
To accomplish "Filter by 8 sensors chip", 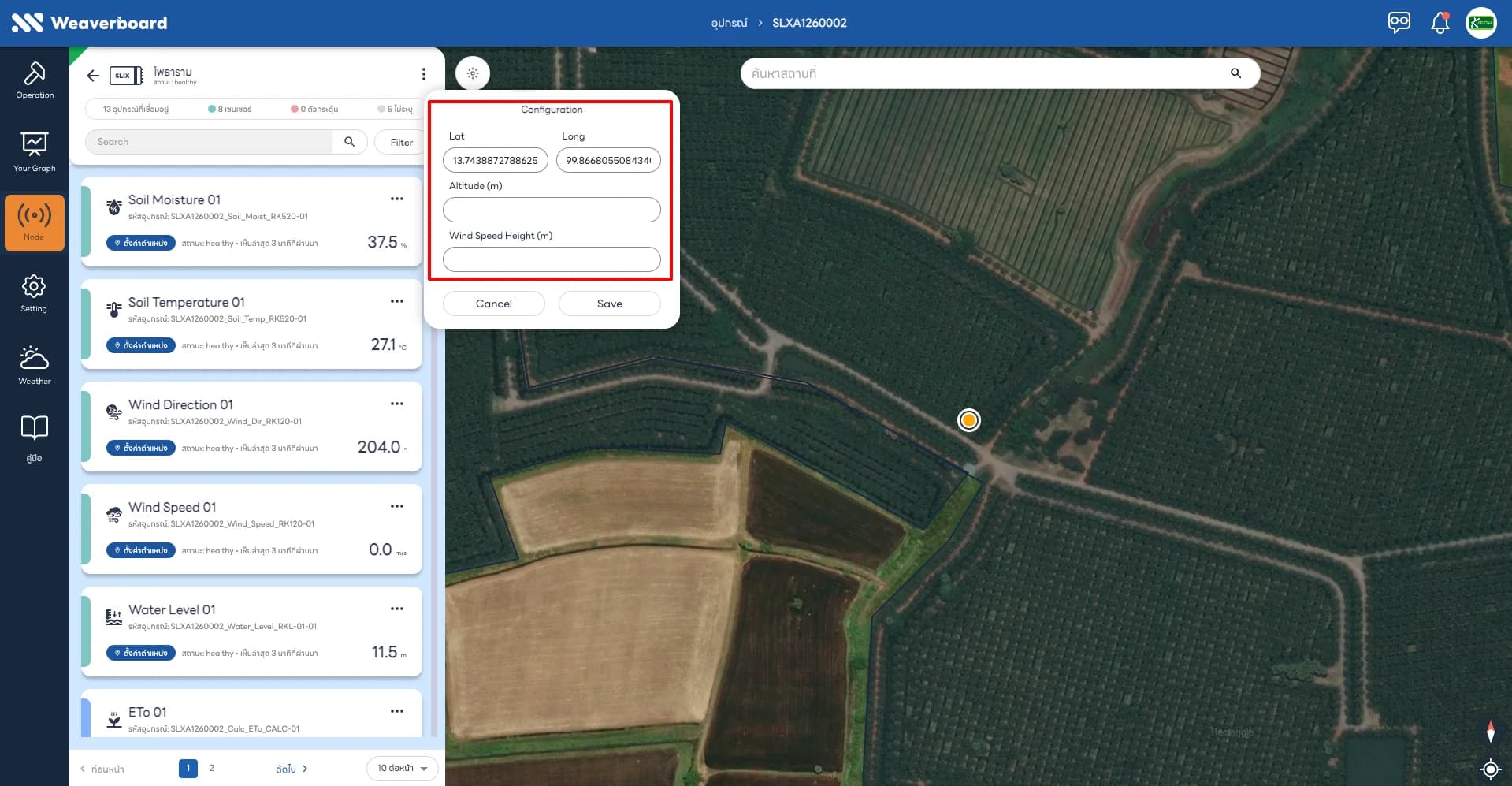I will click(230, 109).
